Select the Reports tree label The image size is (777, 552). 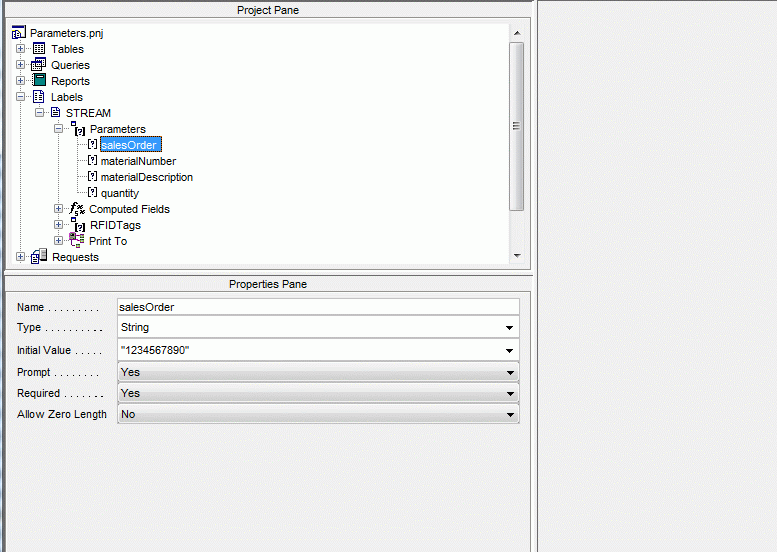click(x=70, y=81)
